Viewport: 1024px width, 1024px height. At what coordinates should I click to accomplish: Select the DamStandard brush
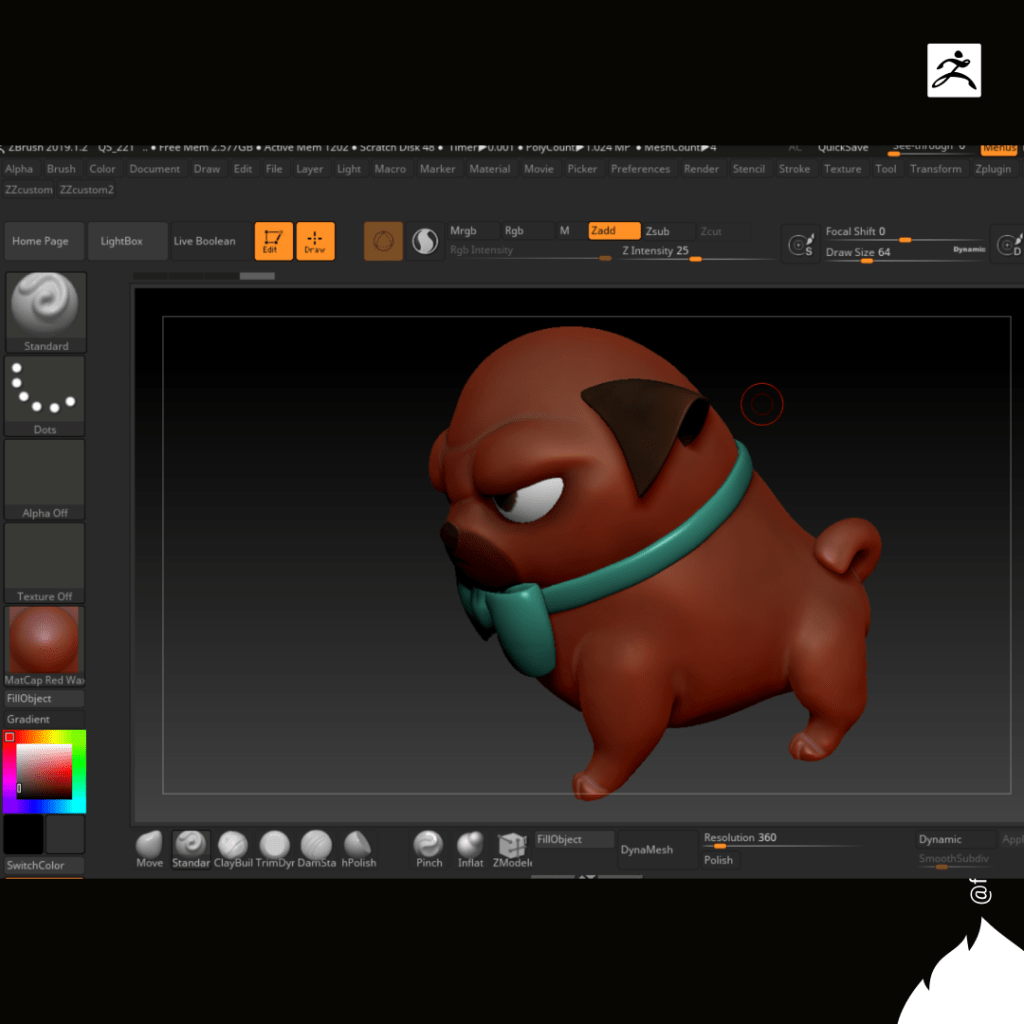pyautogui.click(x=316, y=846)
